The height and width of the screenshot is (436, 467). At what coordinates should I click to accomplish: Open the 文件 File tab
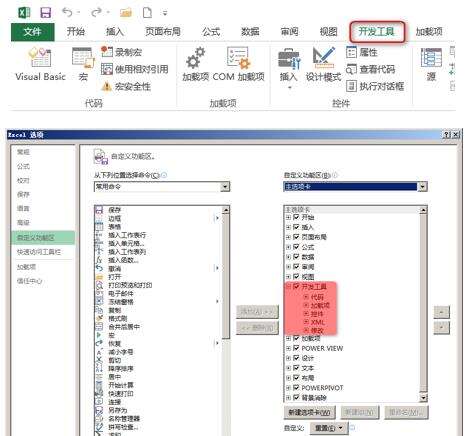[32, 32]
